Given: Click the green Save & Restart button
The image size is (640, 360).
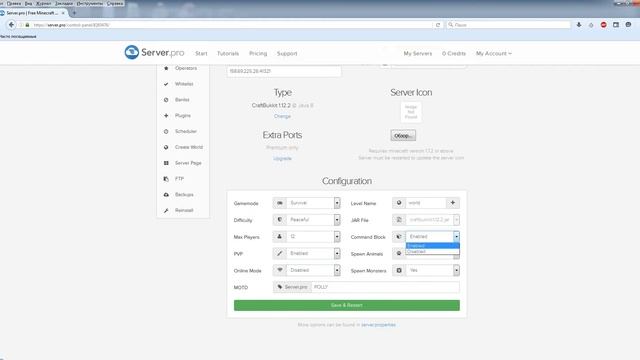Looking at the screenshot, I should pos(347,305).
